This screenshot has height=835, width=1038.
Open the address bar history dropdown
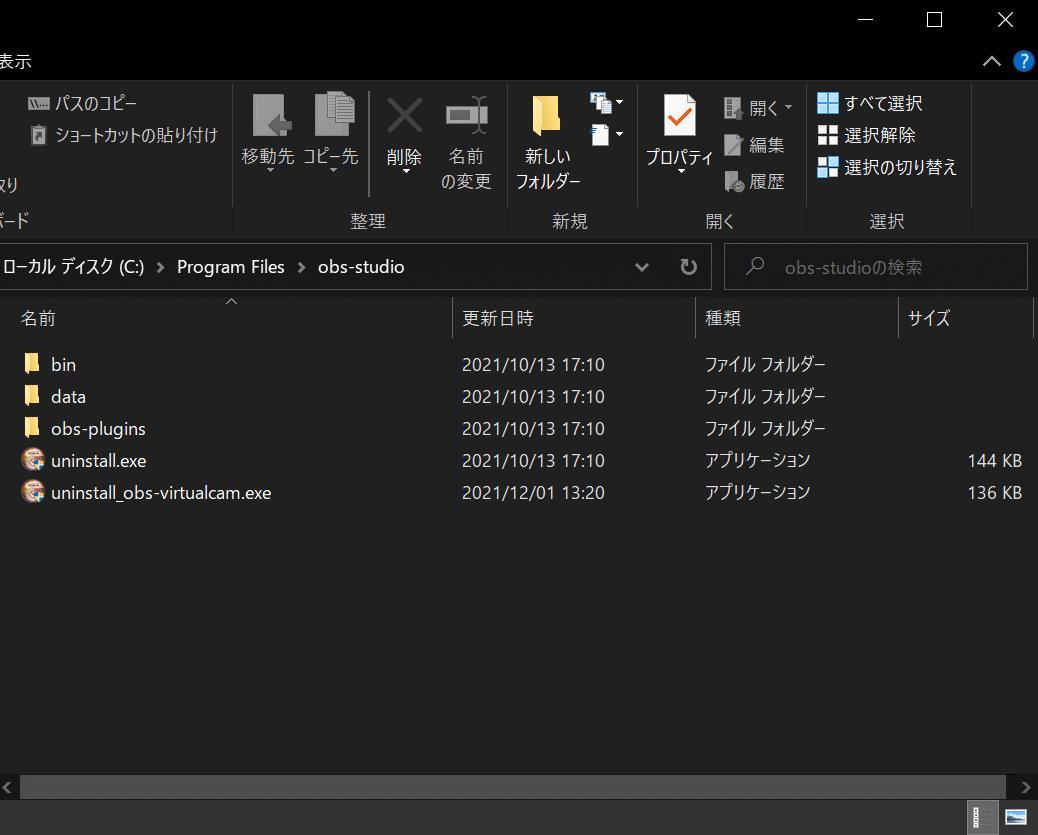(x=641, y=268)
